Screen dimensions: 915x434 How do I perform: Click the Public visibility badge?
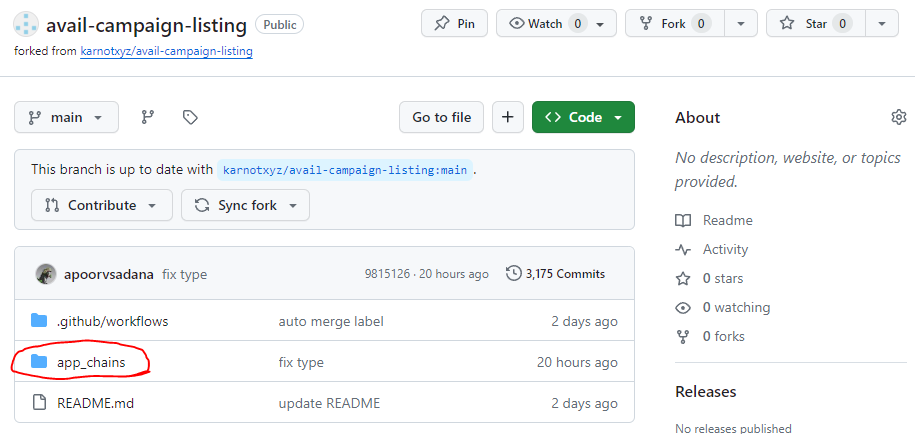point(280,24)
